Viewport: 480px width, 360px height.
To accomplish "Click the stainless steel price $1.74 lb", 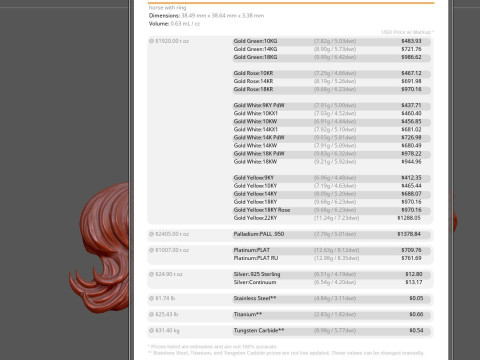I will coord(162,298).
